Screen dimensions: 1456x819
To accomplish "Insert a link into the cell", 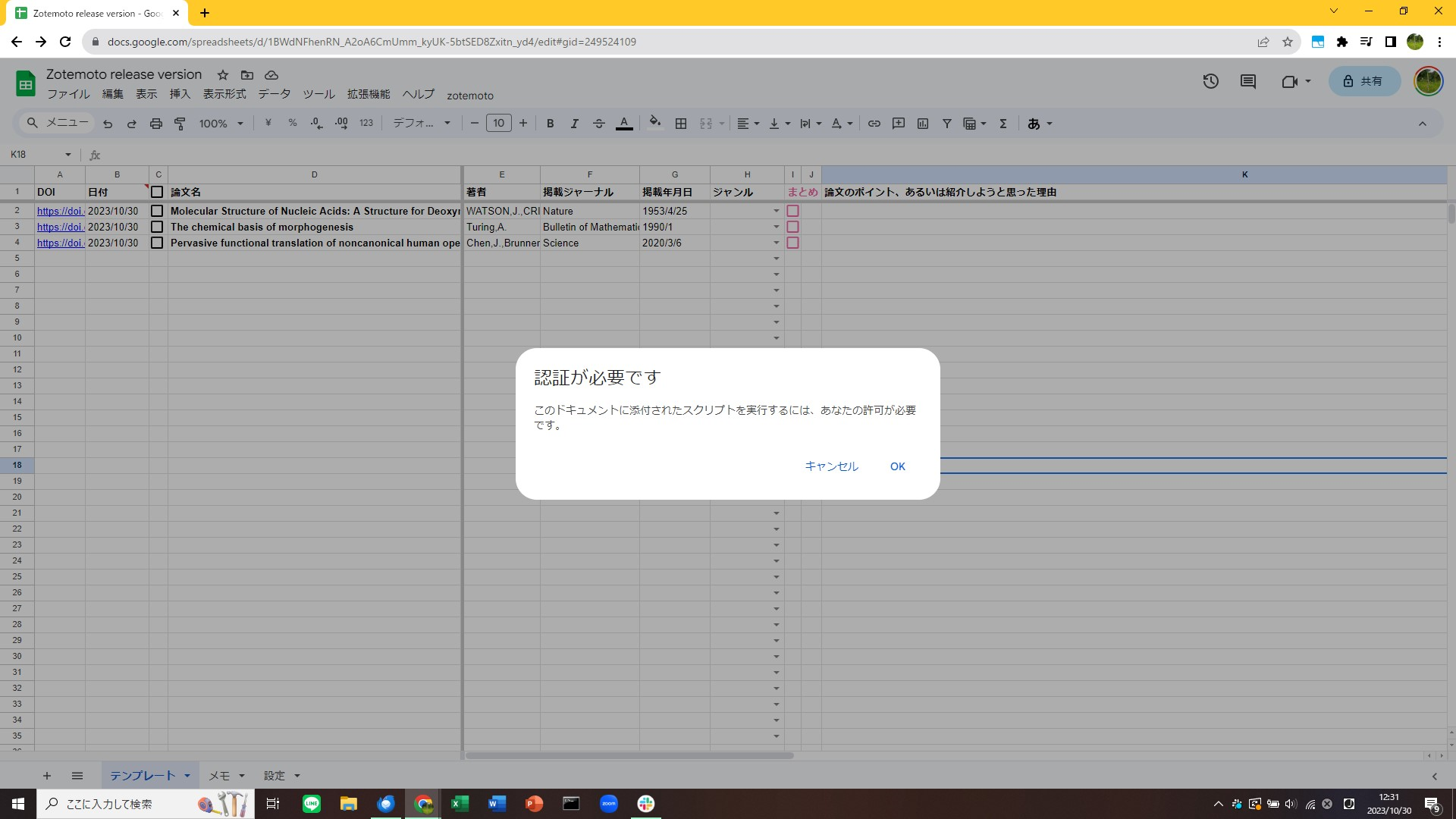I will [x=874, y=123].
